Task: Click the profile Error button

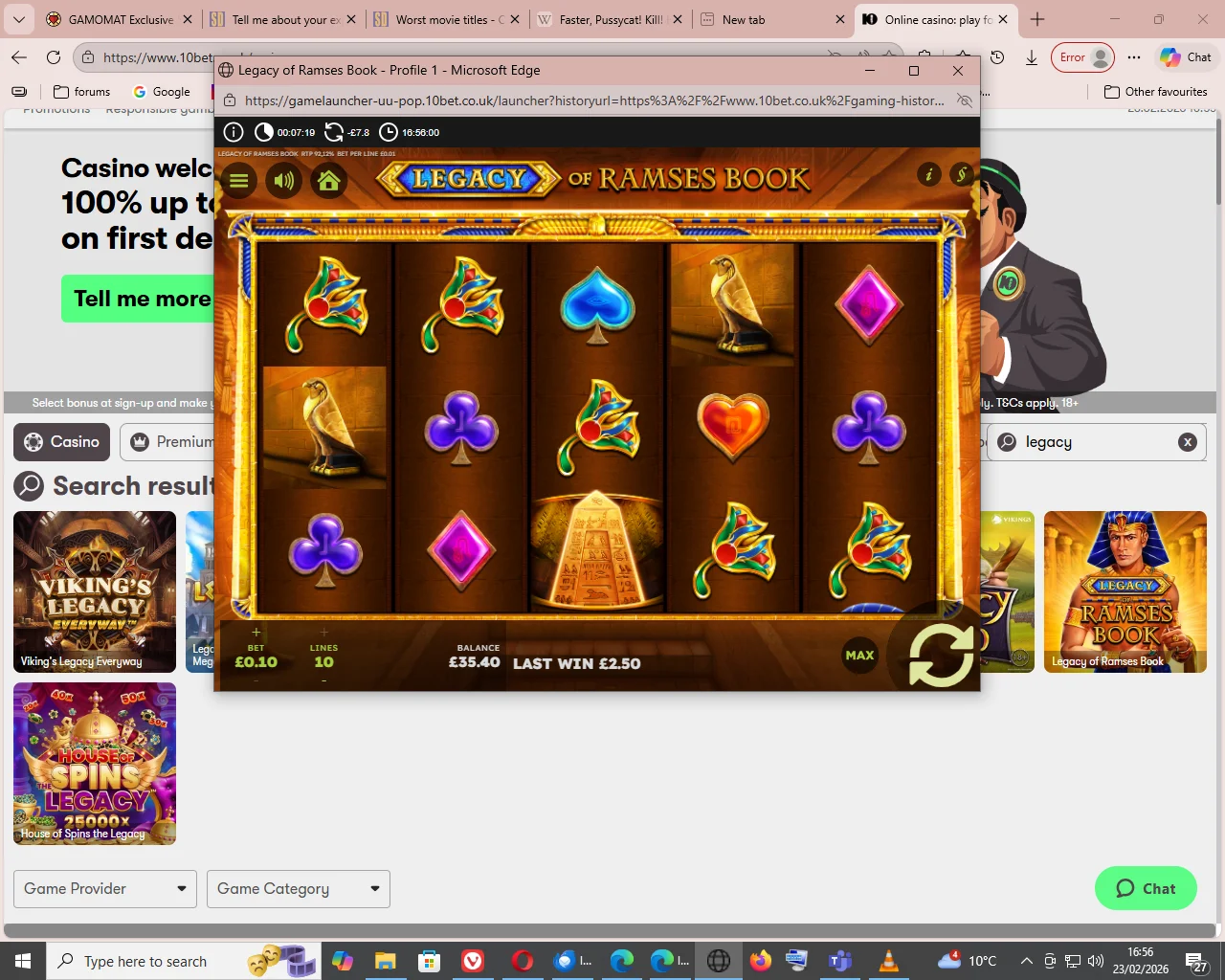Action: coord(1082,57)
